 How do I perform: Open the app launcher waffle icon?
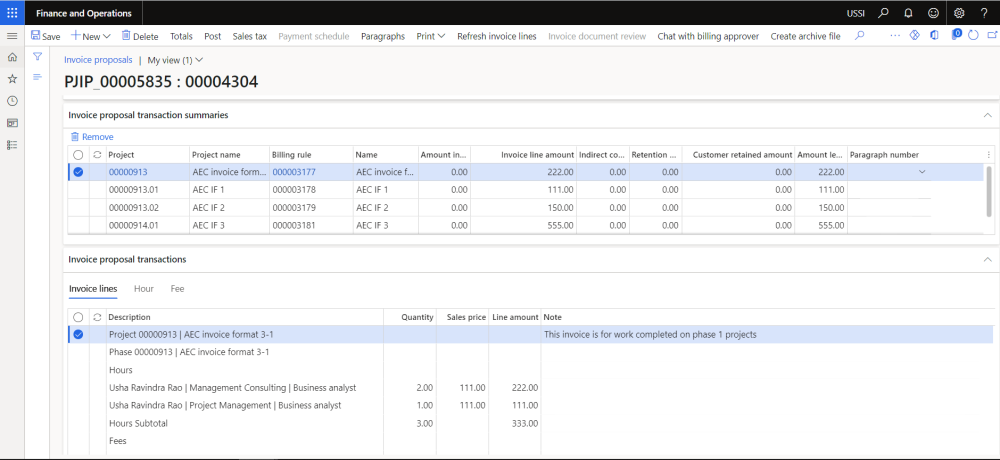pyautogui.click(x=12, y=12)
